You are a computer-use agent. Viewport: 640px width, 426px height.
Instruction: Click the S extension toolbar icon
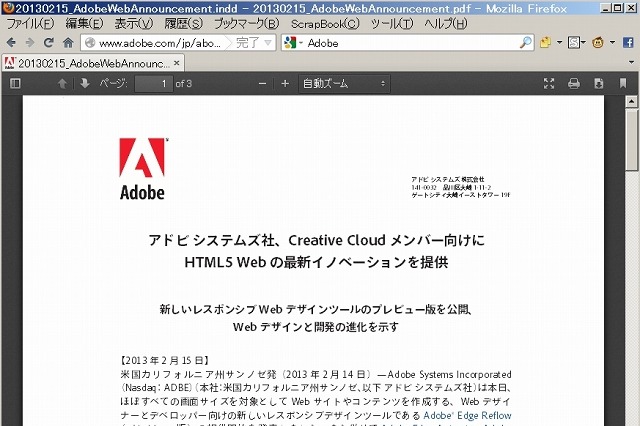pos(573,42)
